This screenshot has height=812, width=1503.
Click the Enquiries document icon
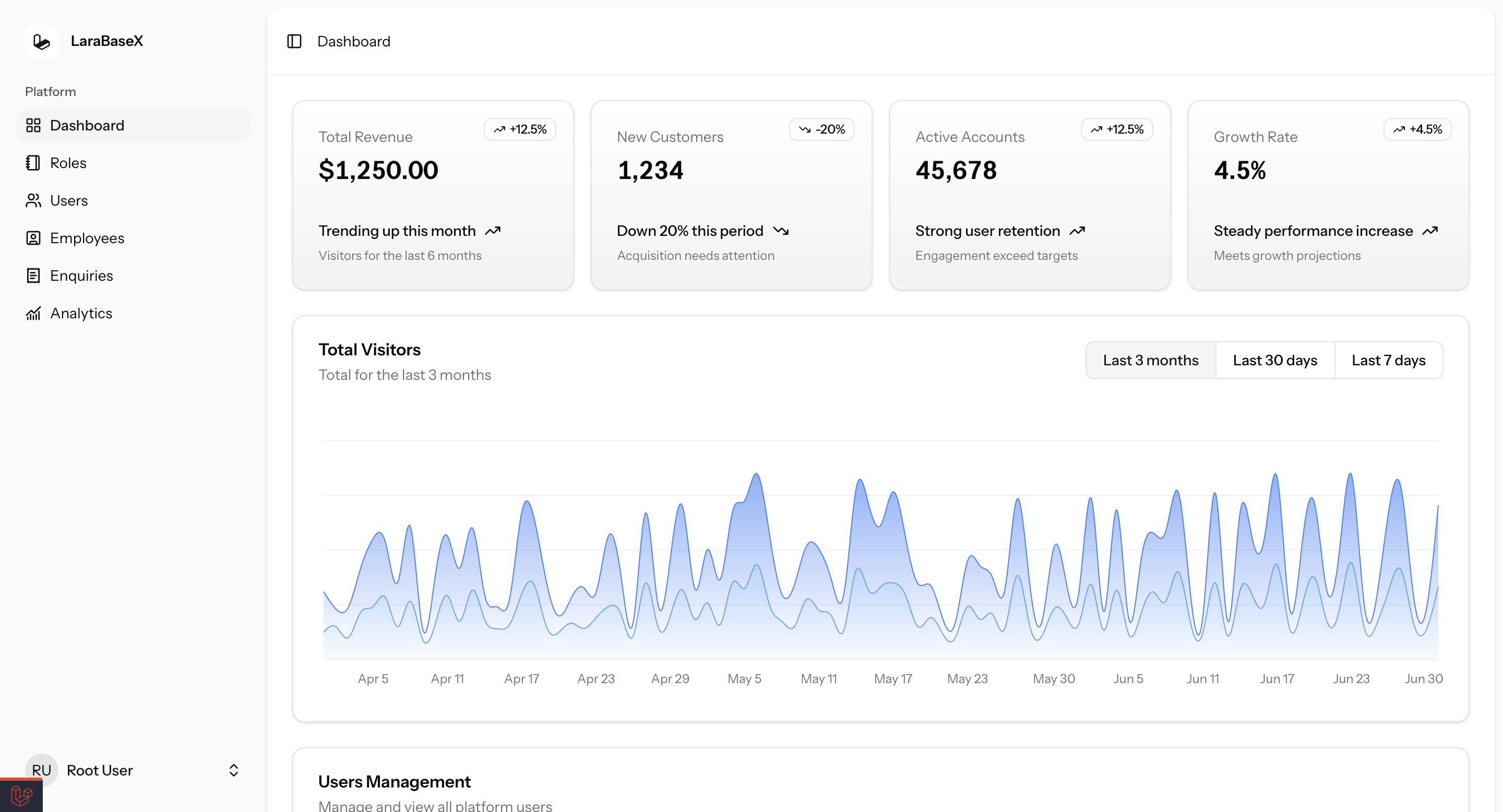click(x=33, y=276)
